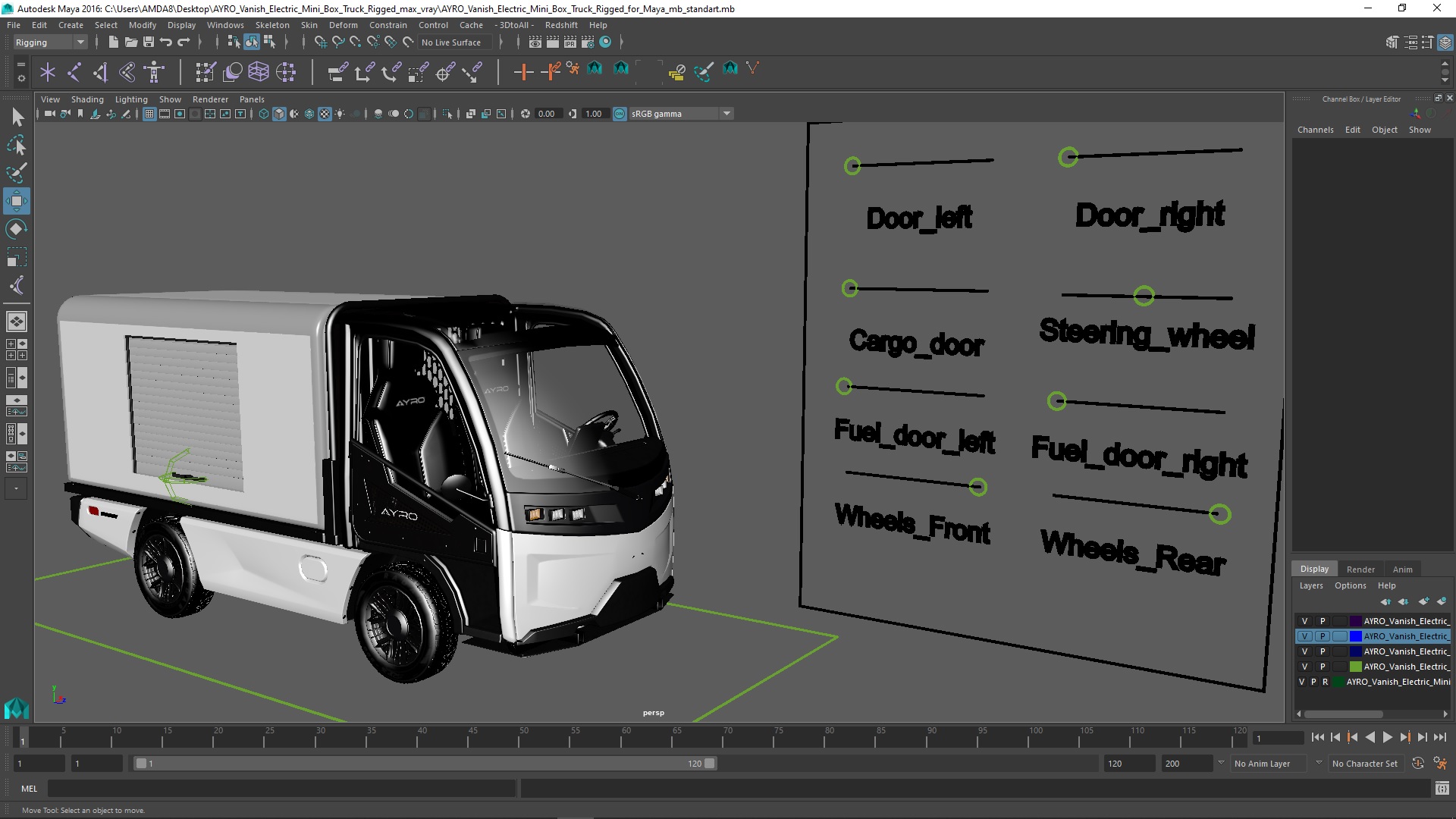
Task: Click the Undo arrow icon
Action: (x=166, y=42)
